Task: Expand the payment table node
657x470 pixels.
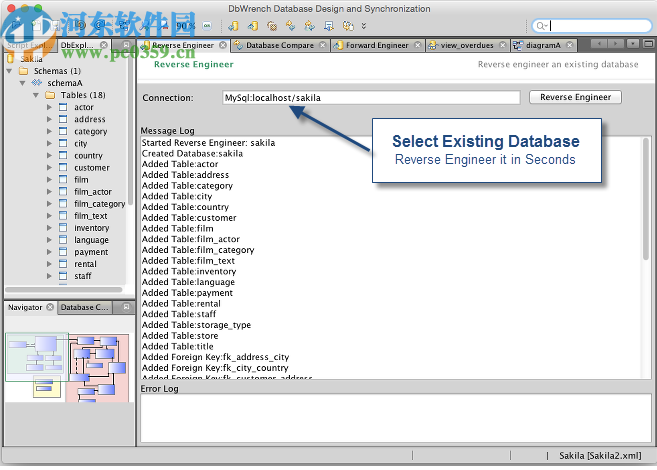Action: coord(49,252)
